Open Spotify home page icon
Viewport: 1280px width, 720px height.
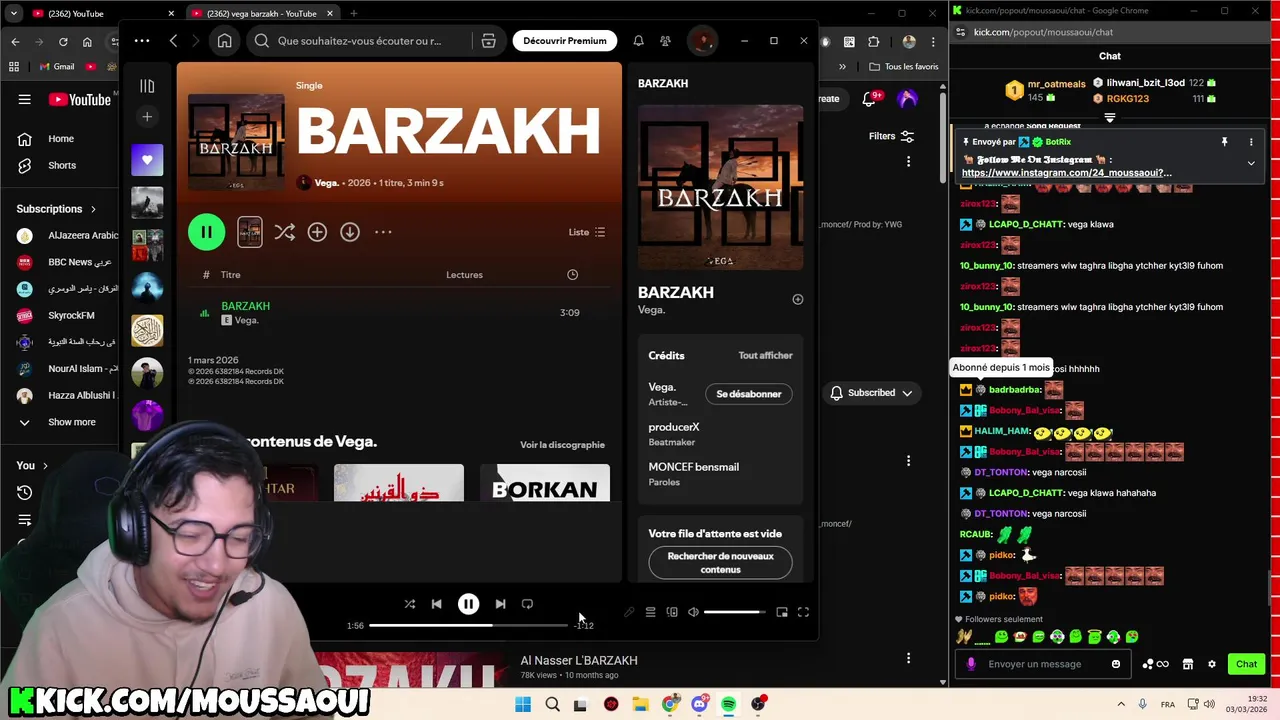click(x=224, y=41)
